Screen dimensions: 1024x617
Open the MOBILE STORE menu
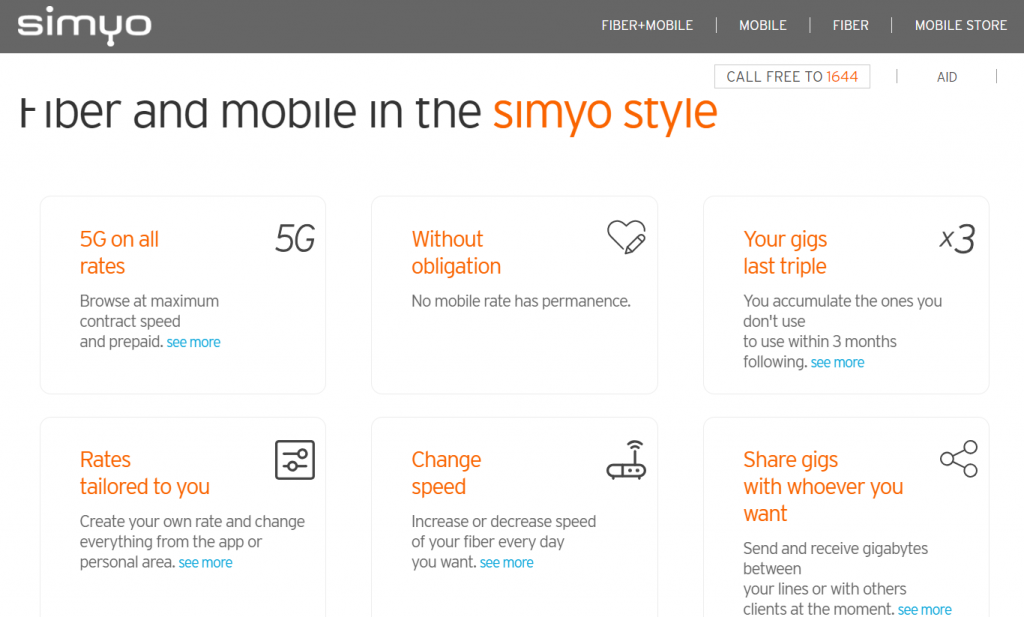click(x=961, y=25)
